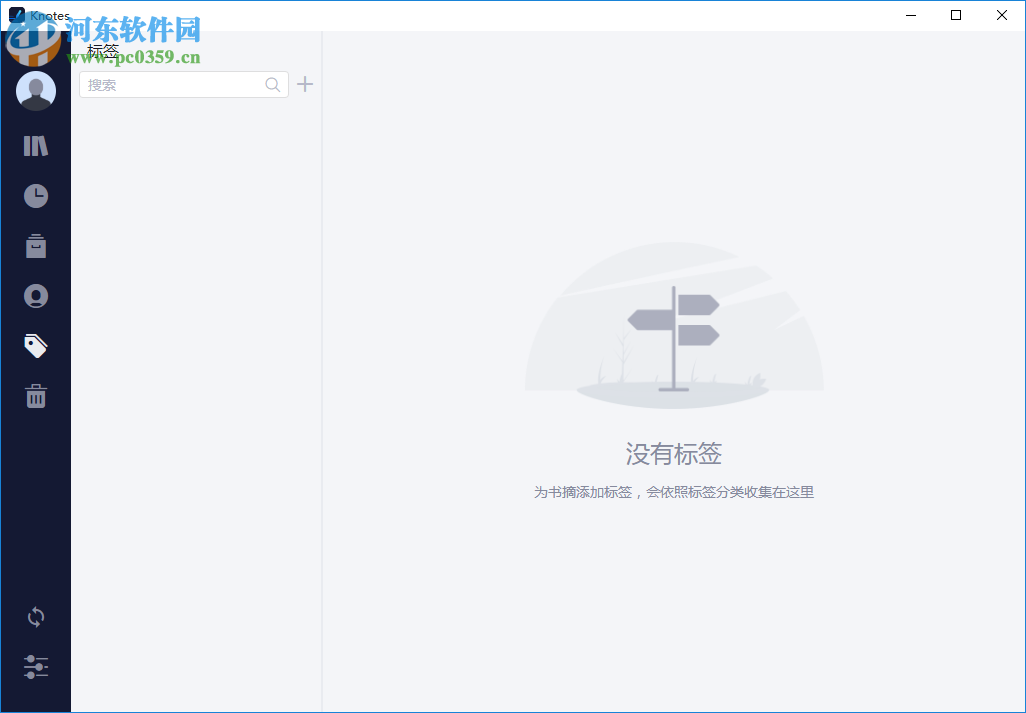
Task: Click the Knotes app logo
Action: click(14, 14)
